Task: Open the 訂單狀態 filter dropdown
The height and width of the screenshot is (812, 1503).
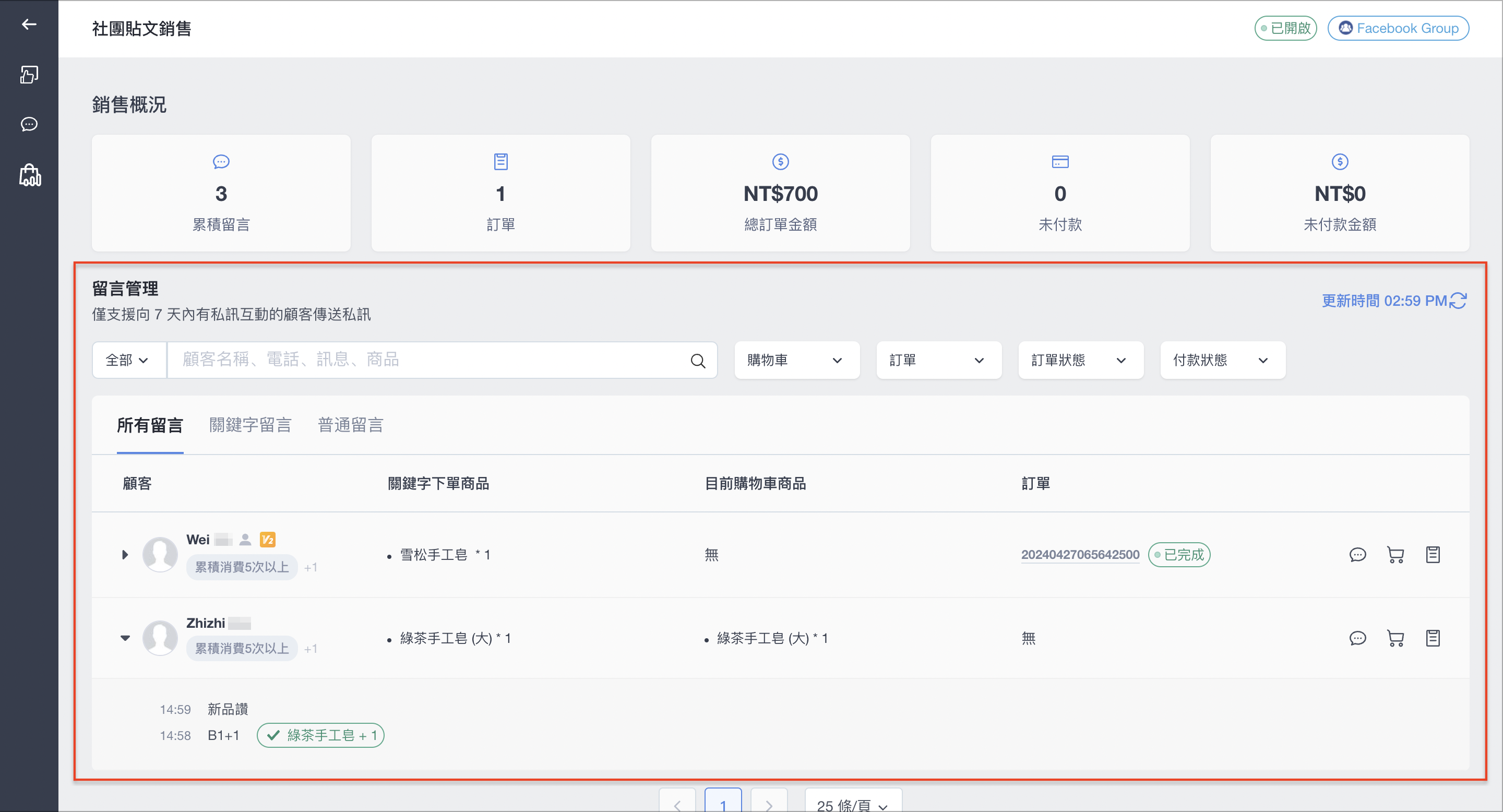Action: [x=1081, y=360]
